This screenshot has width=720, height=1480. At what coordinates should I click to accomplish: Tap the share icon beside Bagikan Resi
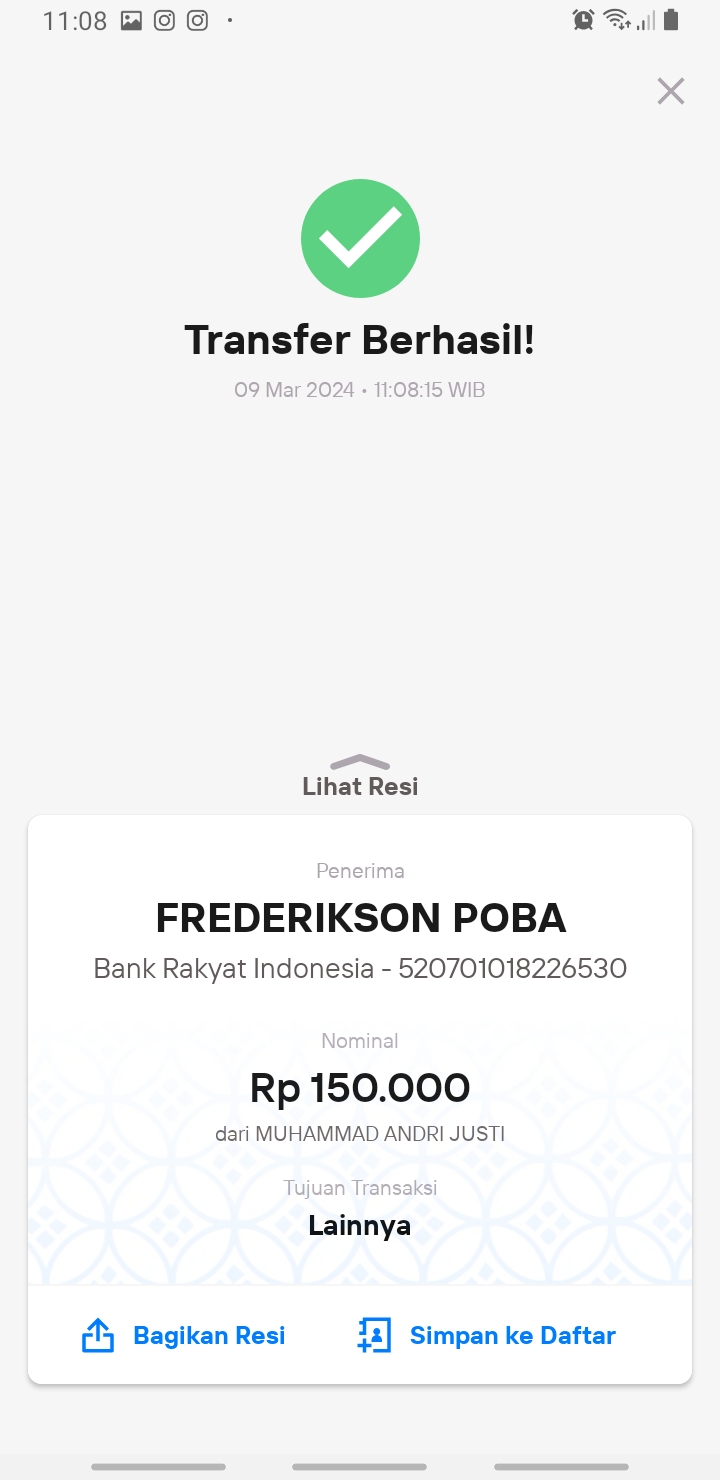[x=97, y=1335]
